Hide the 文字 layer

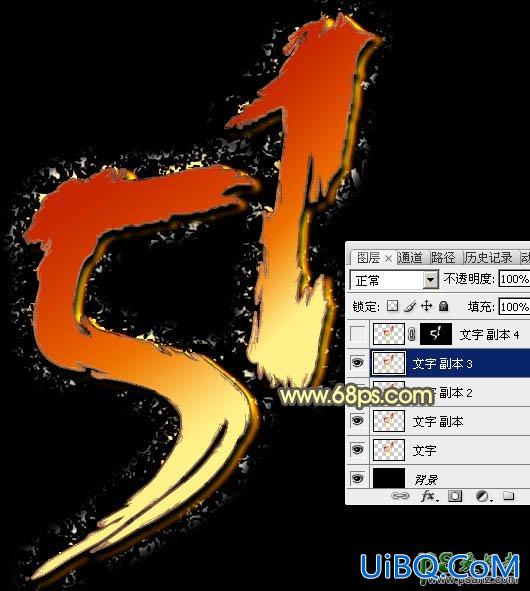(x=358, y=450)
